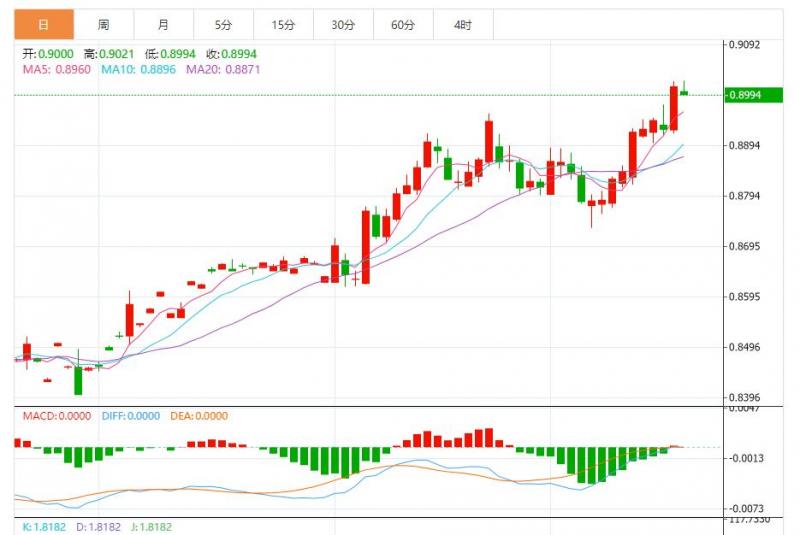Viewport: 800px width, 535px height.
Task: Click the 收:0.8994 close price value
Action: point(232,54)
